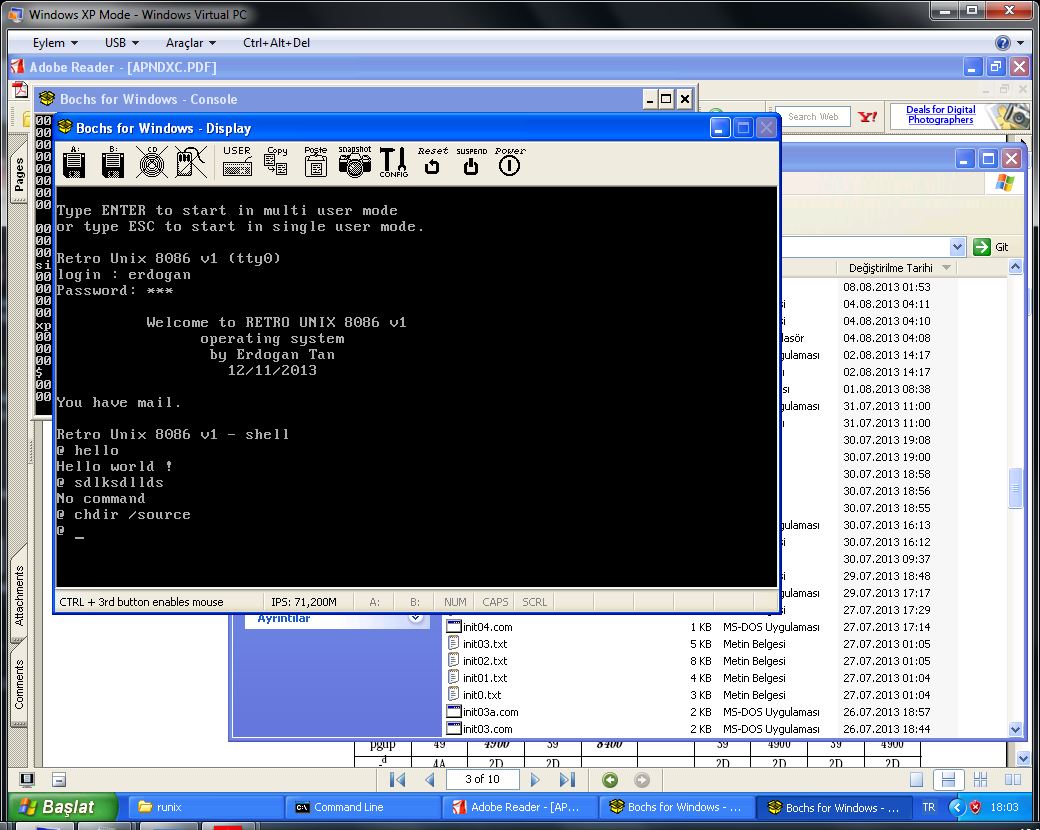
Task: Click the Bochs Power icon
Action: 509,161
